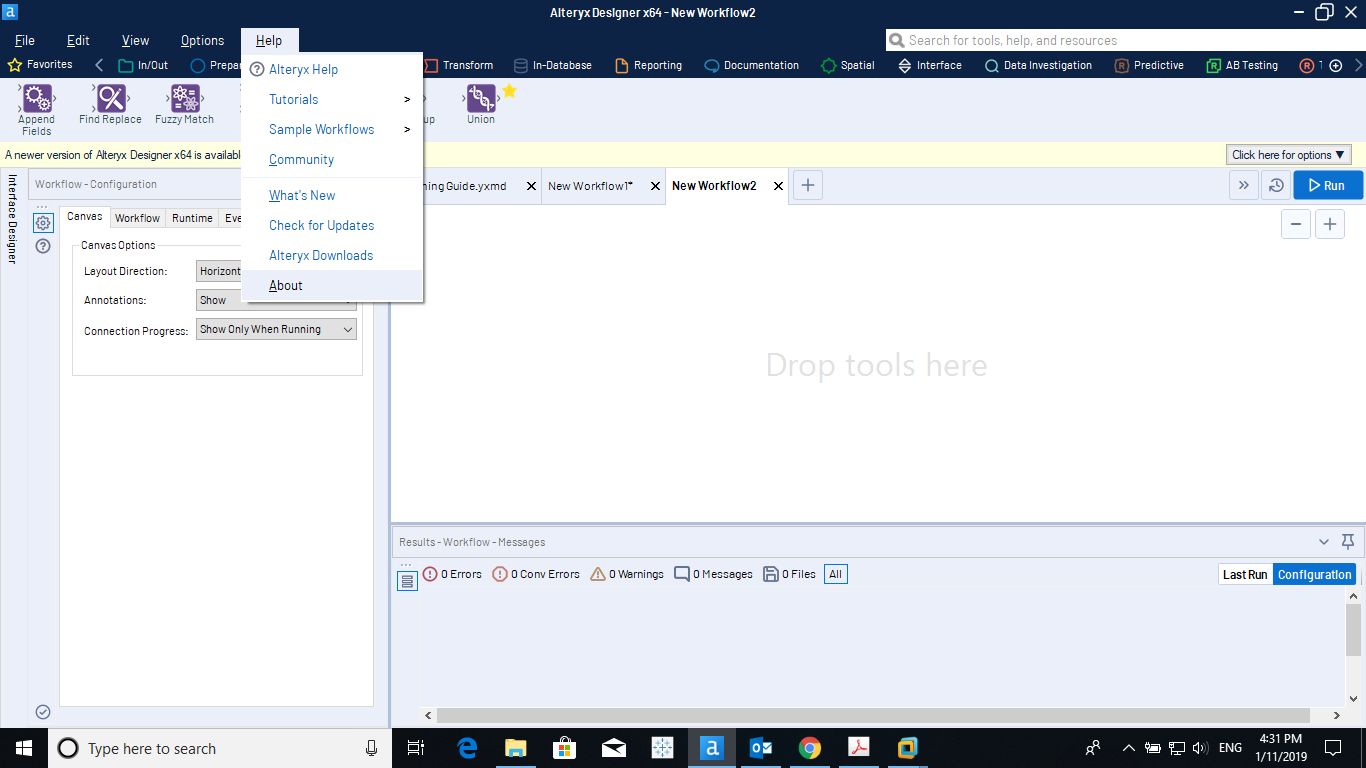1366x768 pixels.
Task: Open the Click here for options dropdown
Action: 1288,154
